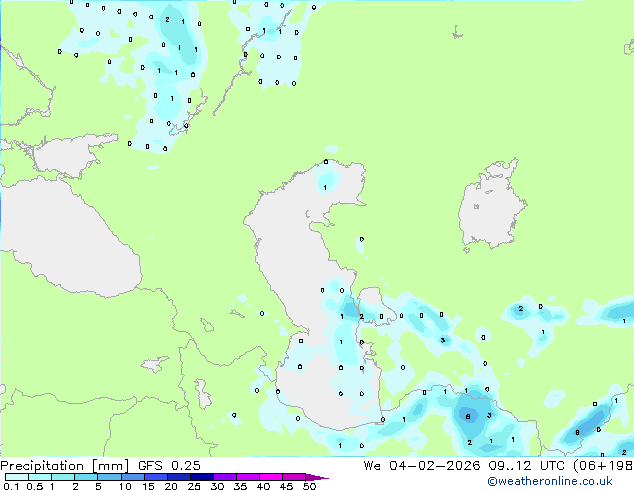Click the legend label '30'
Viewport: 634px width, 490px height.
tap(217, 486)
